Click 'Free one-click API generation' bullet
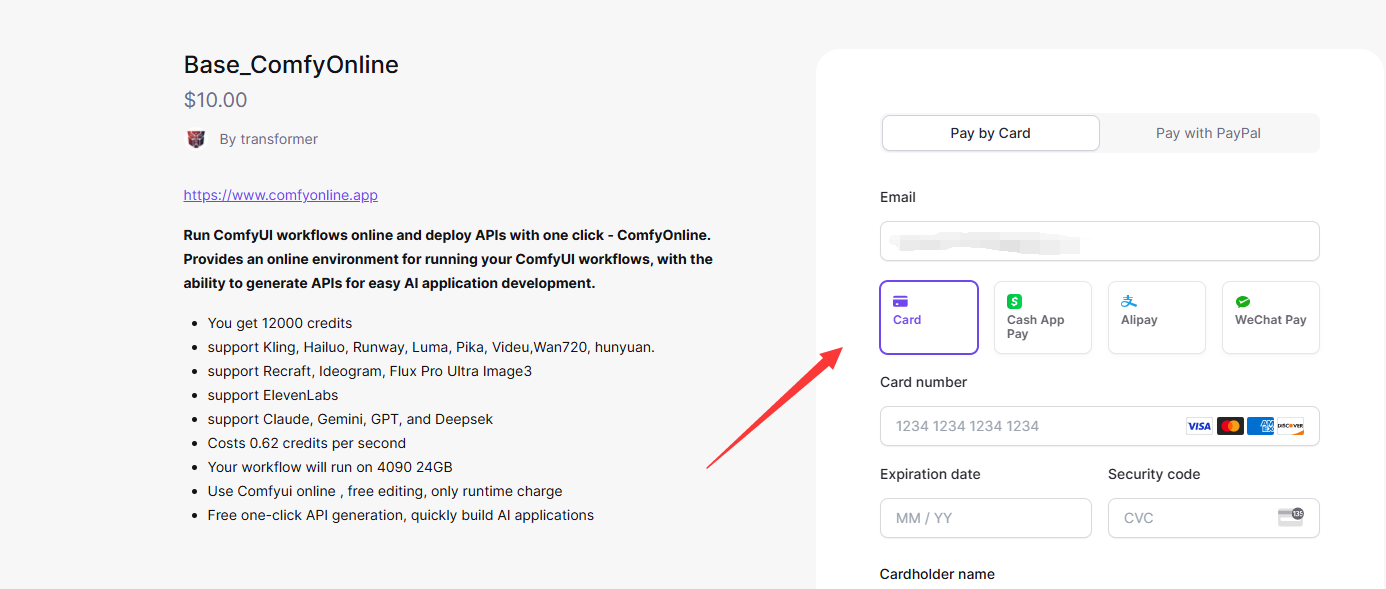 401,515
